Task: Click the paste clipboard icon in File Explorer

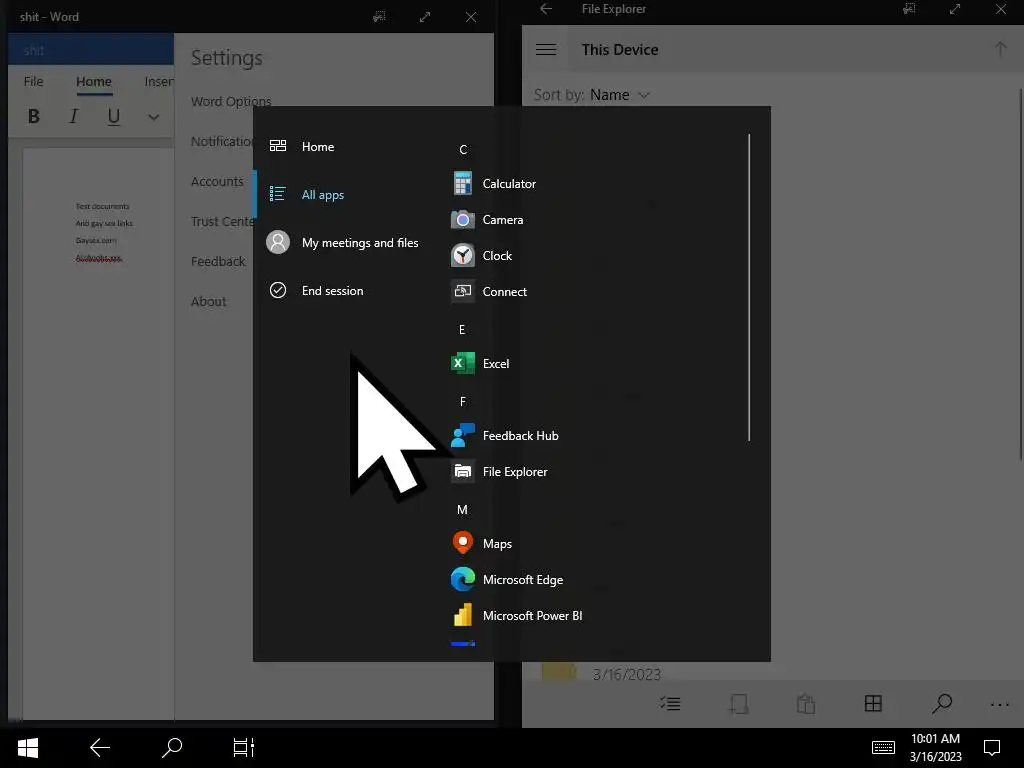Action: 806,703
